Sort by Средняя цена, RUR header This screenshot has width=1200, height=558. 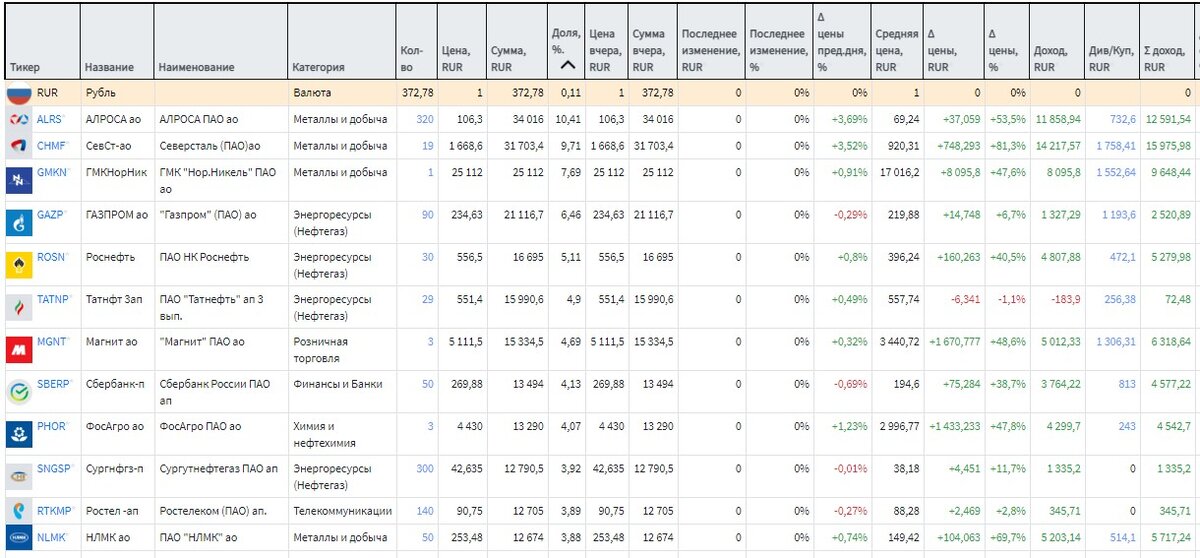click(895, 51)
